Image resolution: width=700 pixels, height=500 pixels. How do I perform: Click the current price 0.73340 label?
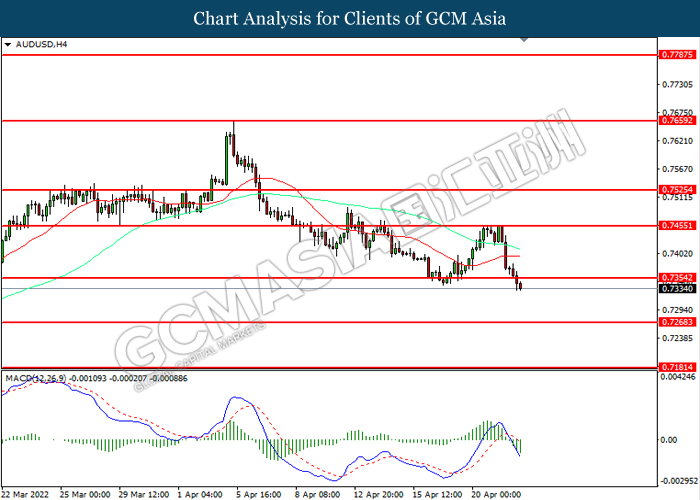tap(677, 289)
